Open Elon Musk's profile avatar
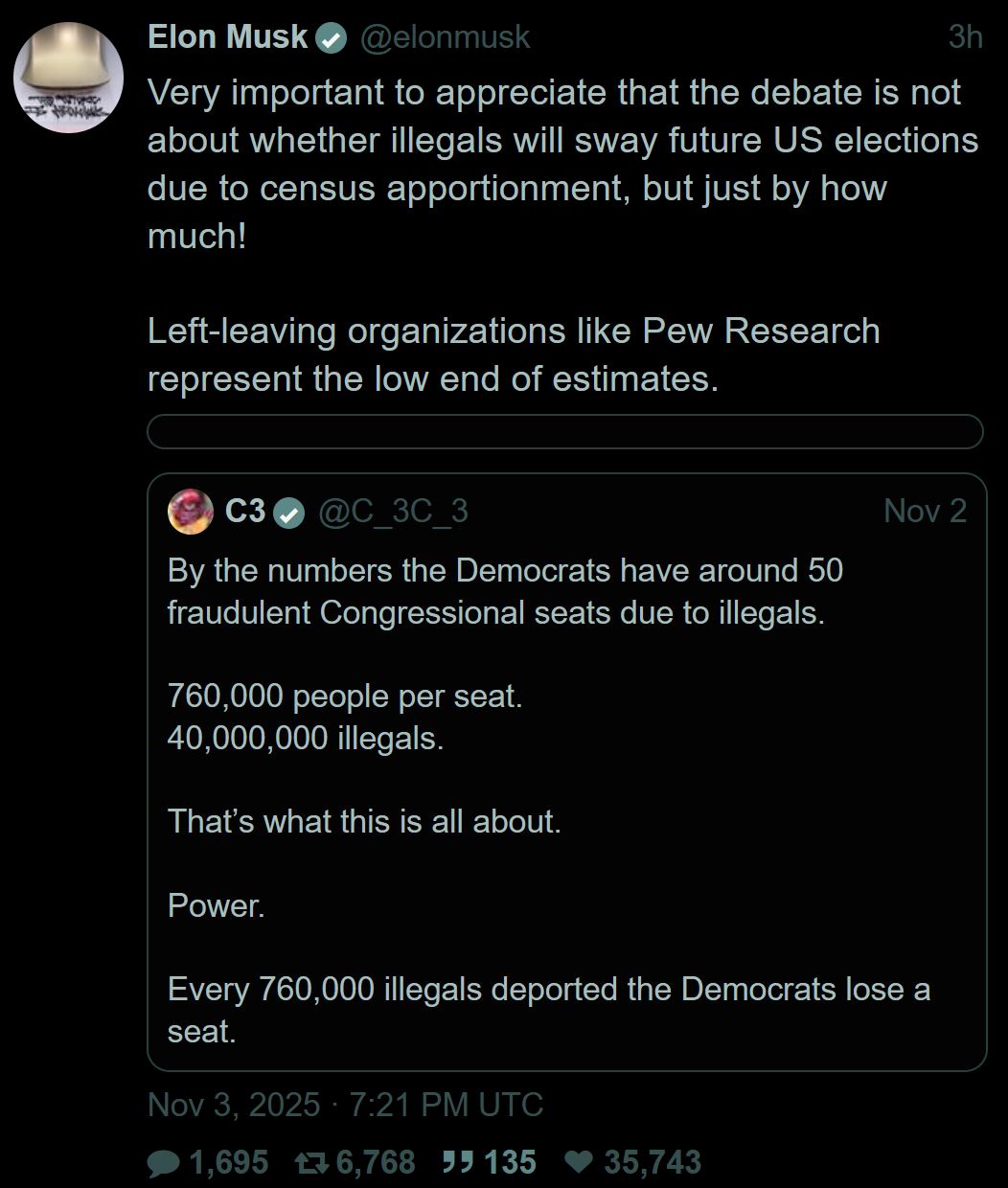 68,79
